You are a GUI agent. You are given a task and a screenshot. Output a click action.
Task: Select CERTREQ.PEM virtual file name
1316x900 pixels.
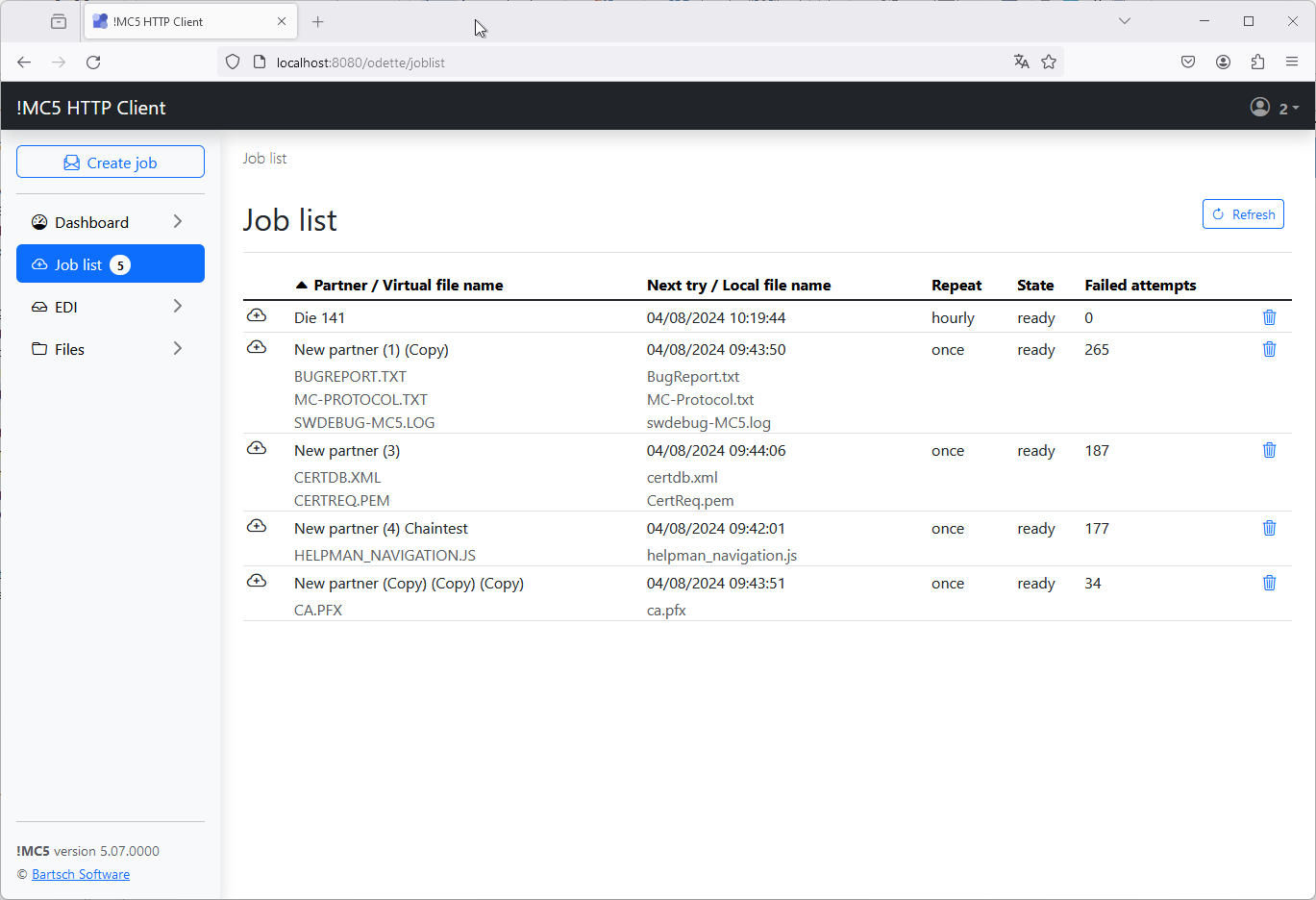pyautogui.click(x=341, y=500)
